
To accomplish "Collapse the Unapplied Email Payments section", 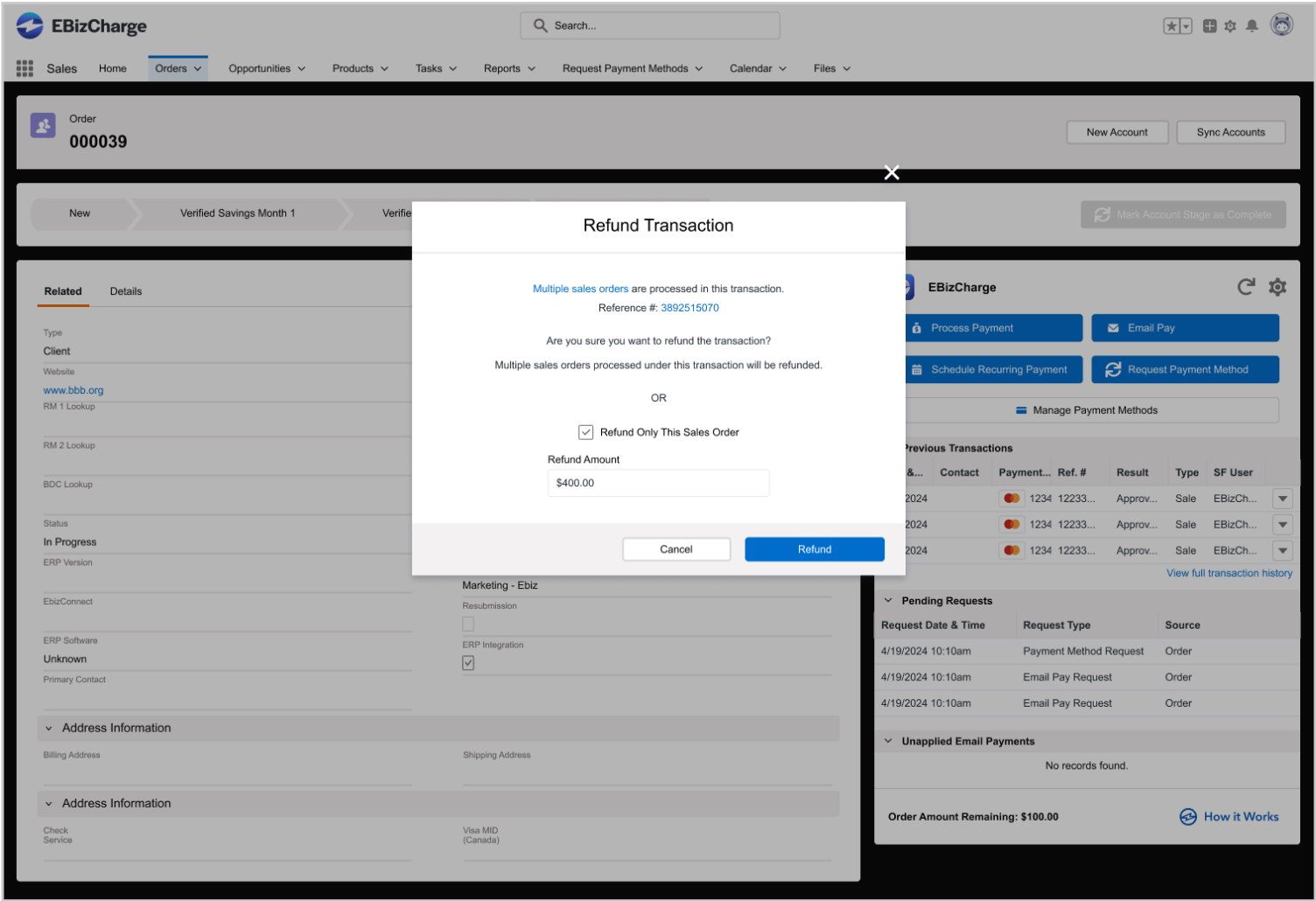I will [x=888, y=741].
